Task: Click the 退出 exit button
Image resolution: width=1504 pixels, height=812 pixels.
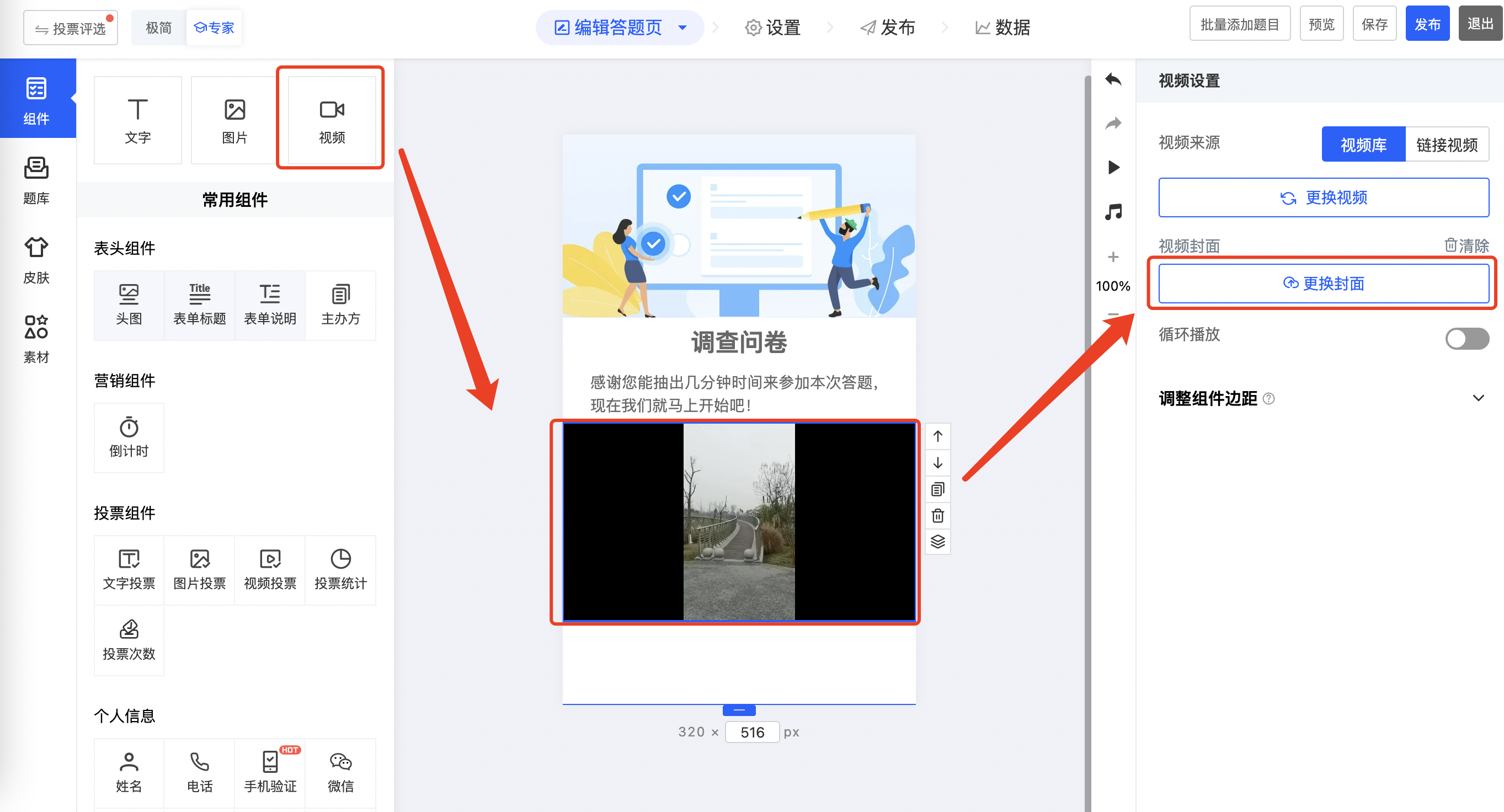Action: [1480, 24]
